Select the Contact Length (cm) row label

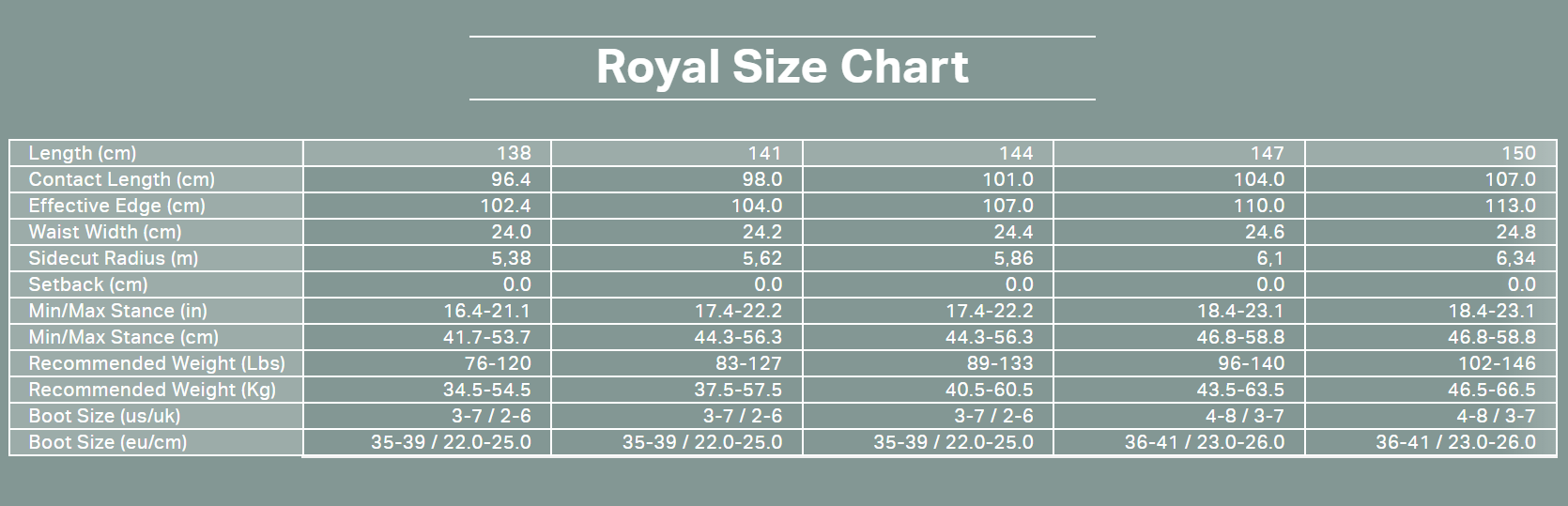point(122,179)
